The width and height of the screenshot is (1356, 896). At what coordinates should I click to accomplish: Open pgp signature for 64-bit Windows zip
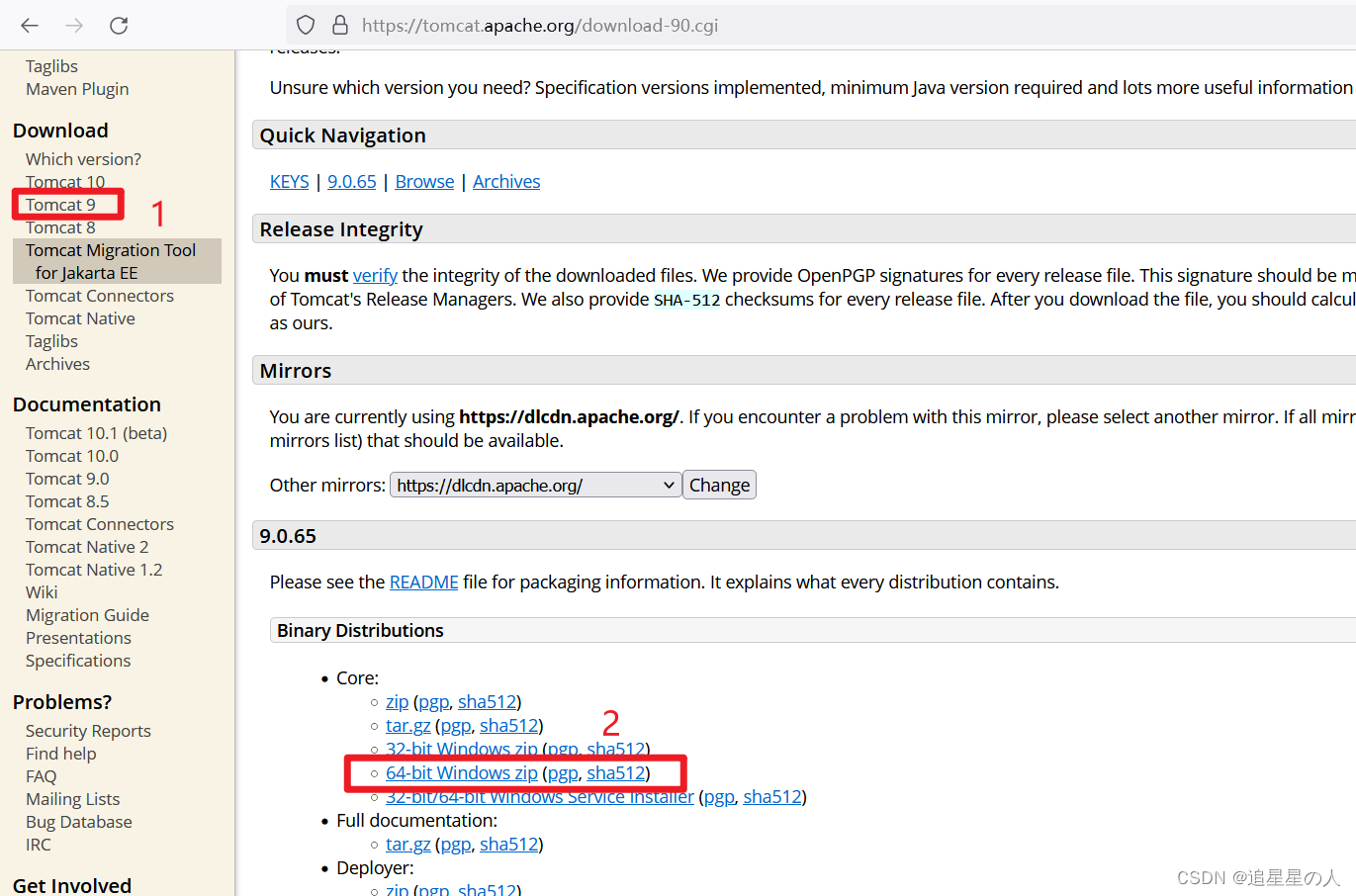(x=563, y=773)
